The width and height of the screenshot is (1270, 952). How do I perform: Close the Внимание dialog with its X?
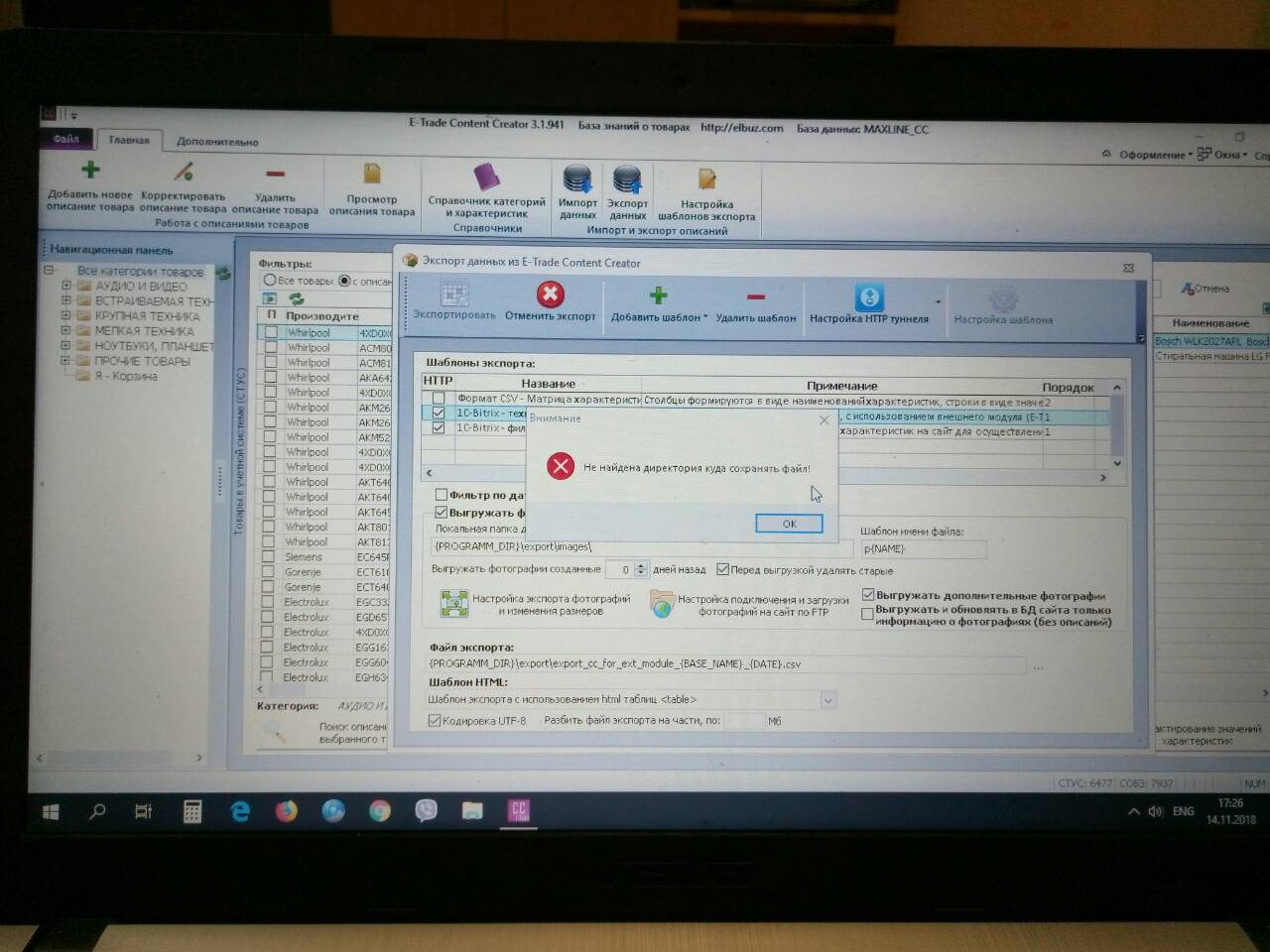click(x=824, y=419)
